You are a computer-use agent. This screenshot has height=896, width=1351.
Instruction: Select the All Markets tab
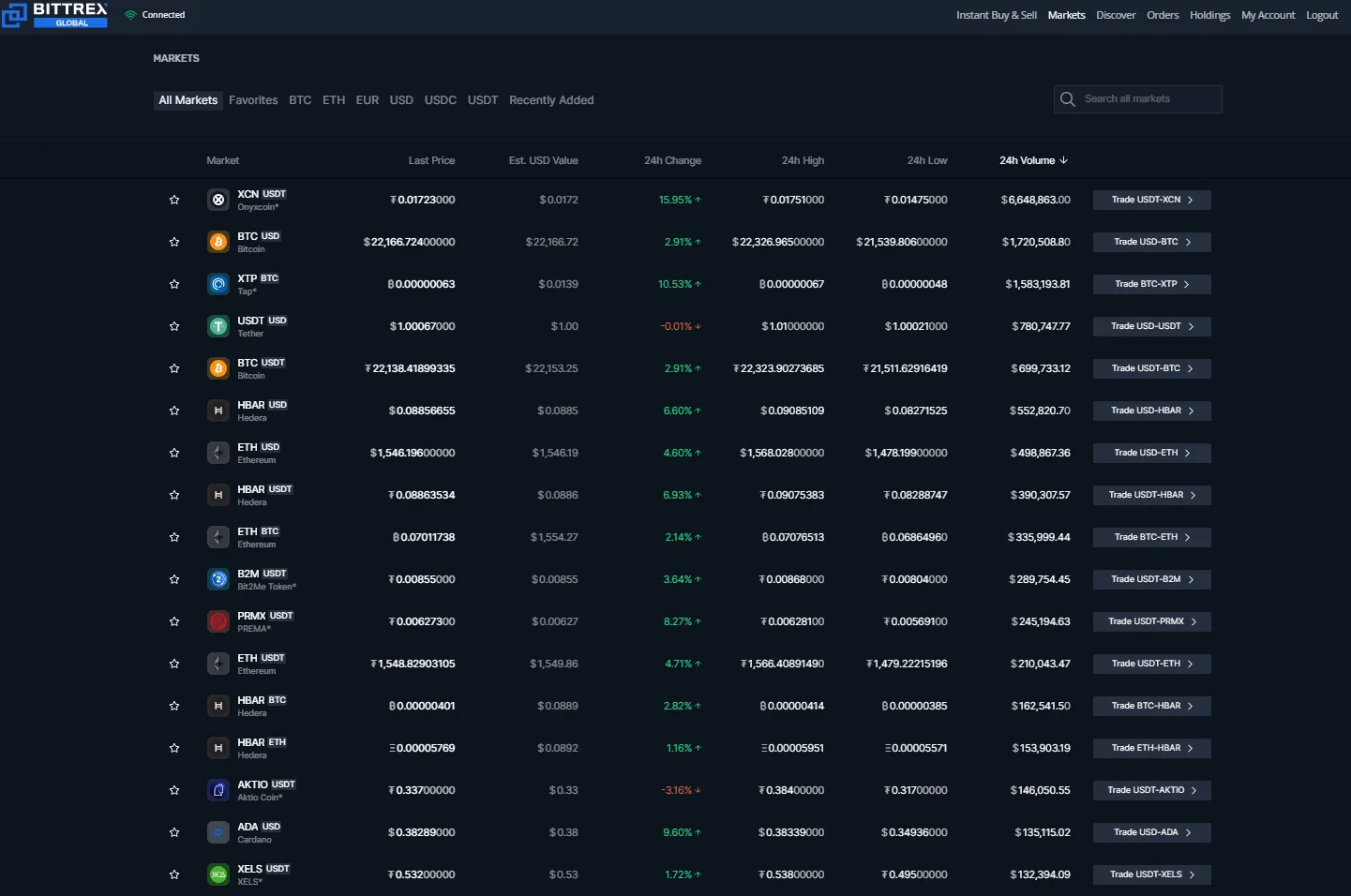pyautogui.click(x=188, y=100)
